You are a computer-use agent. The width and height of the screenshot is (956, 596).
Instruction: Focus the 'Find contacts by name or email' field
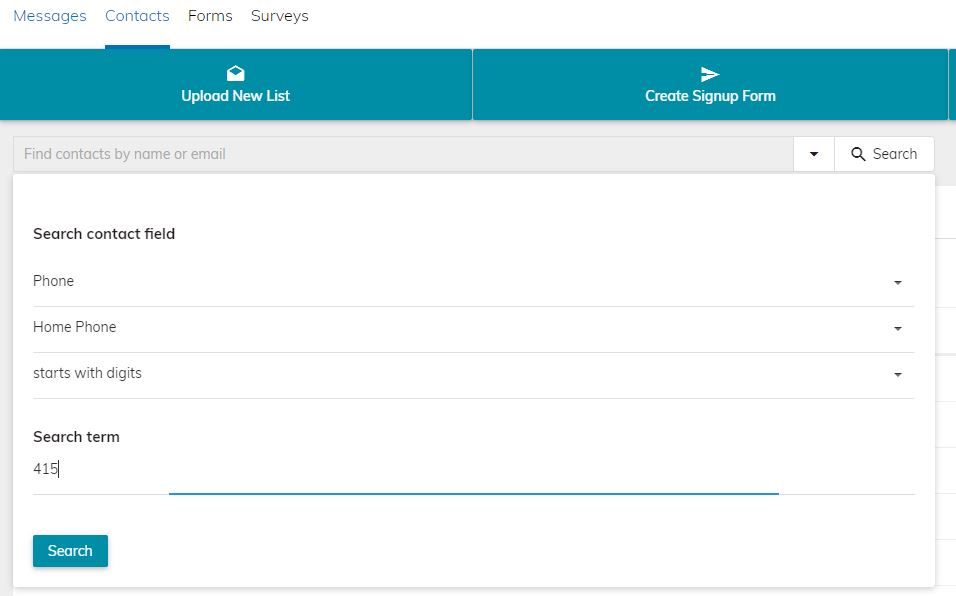403,154
